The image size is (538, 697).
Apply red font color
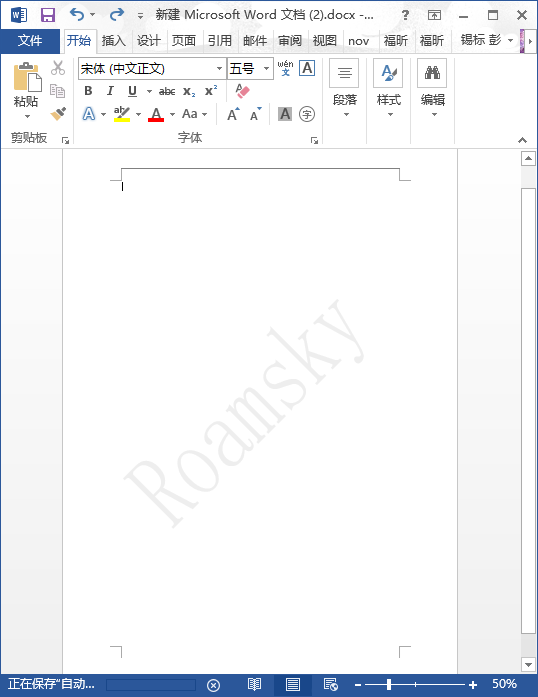coord(156,114)
